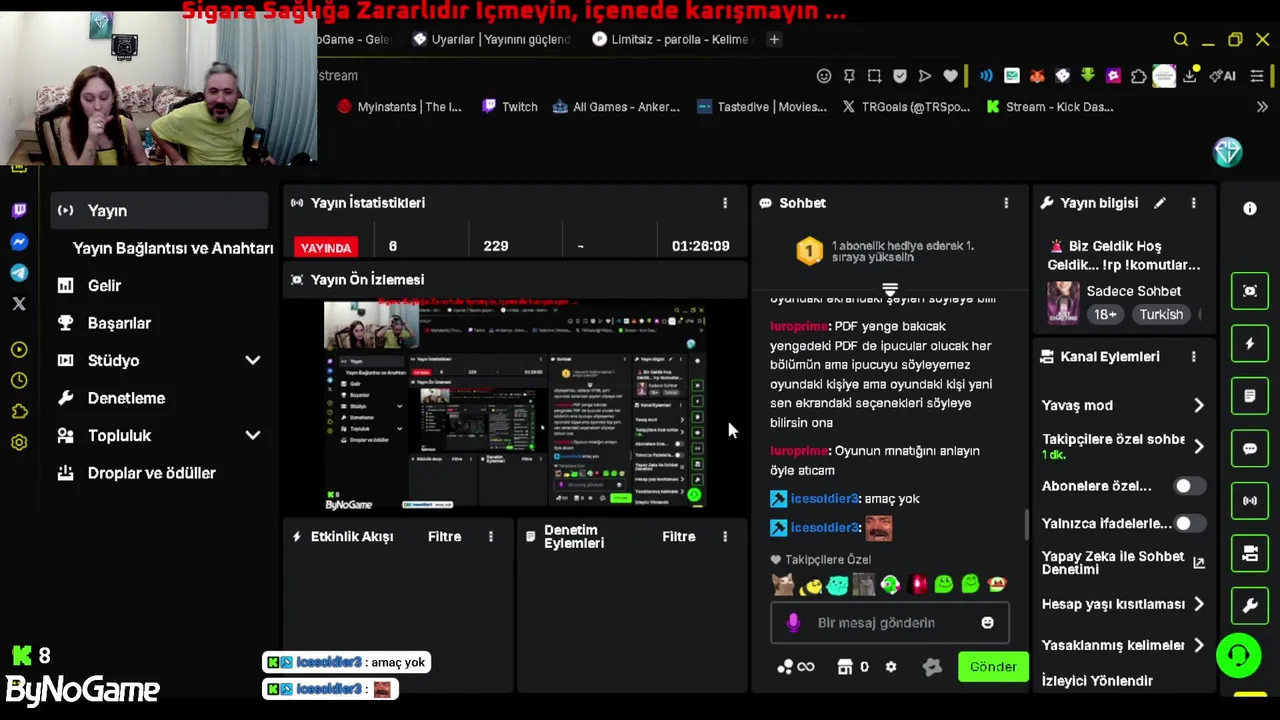This screenshot has height=720, width=1280.
Task: Click the broadcast signal icon in the right rail
Action: [1250, 500]
